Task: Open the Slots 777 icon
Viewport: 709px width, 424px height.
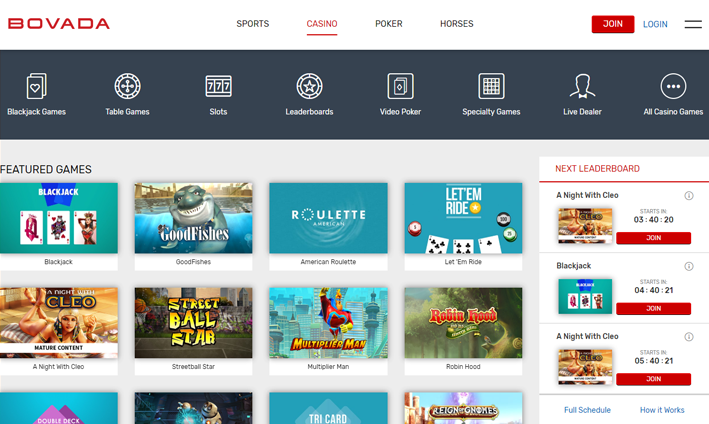Action: tap(218, 86)
